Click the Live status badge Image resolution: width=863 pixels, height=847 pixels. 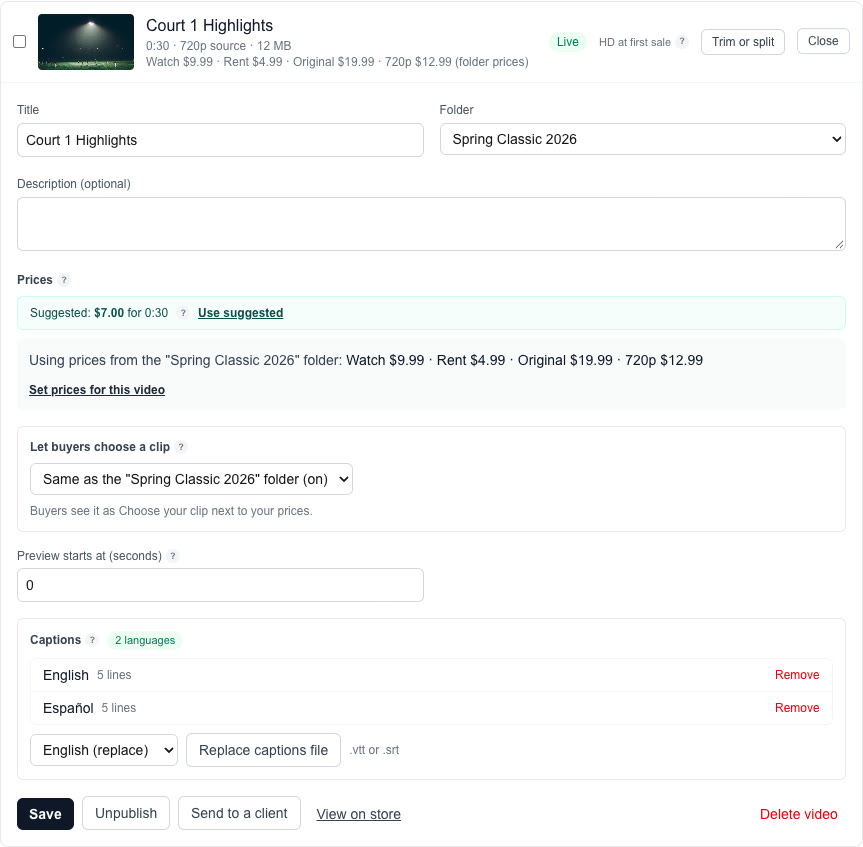click(567, 42)
